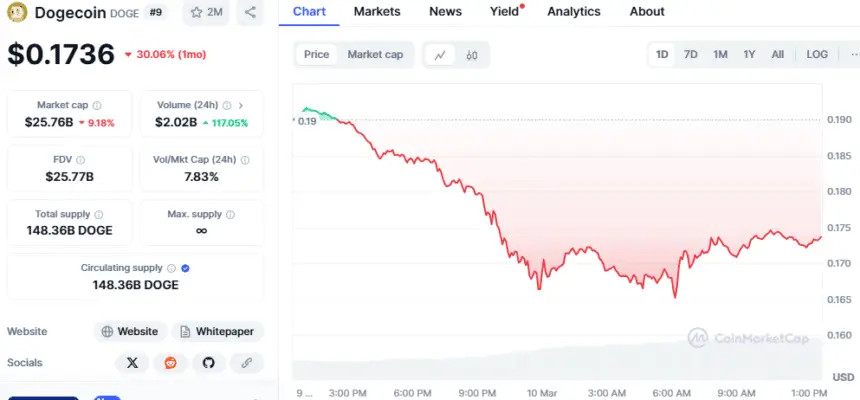Open the Dogecoin Website link
The height and width of the screenshot is (400, 860).
tap(130, 331)
